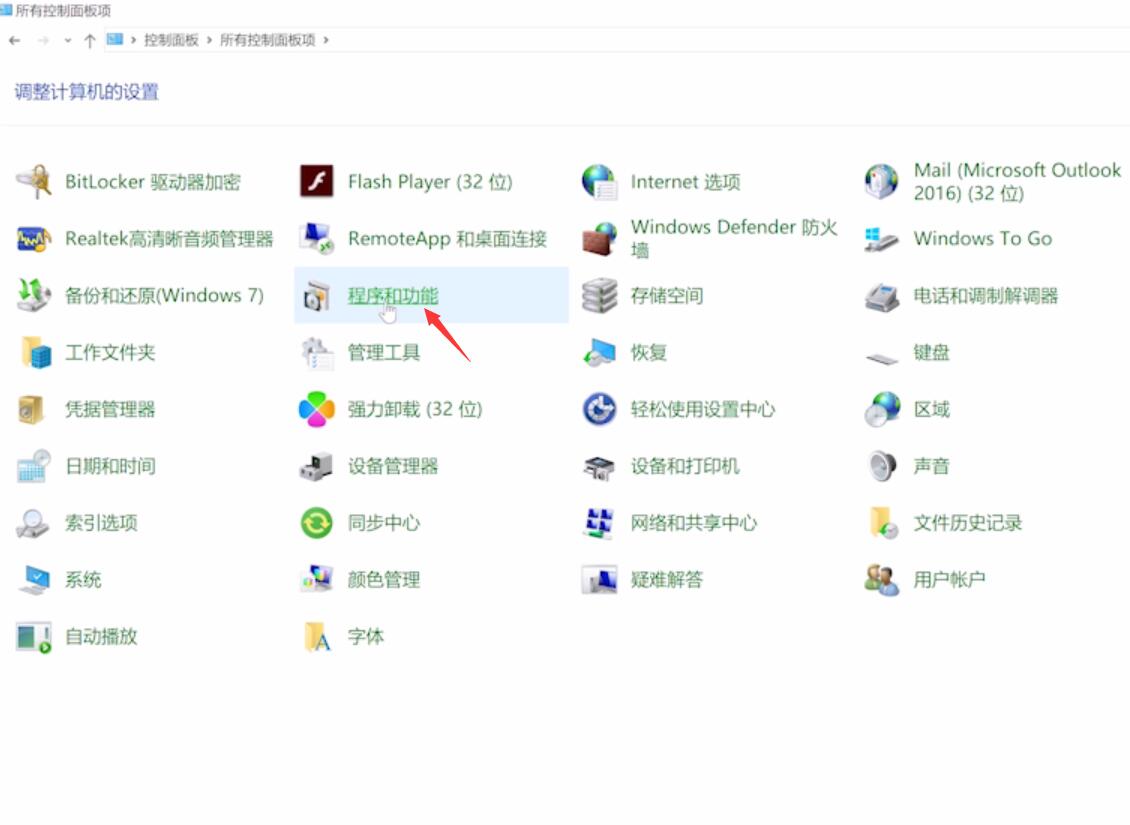This screenshot has height=825, width=1130.
Task: Go up one level with up arrow
Action: pyautogui.click(x=89, y=40)
